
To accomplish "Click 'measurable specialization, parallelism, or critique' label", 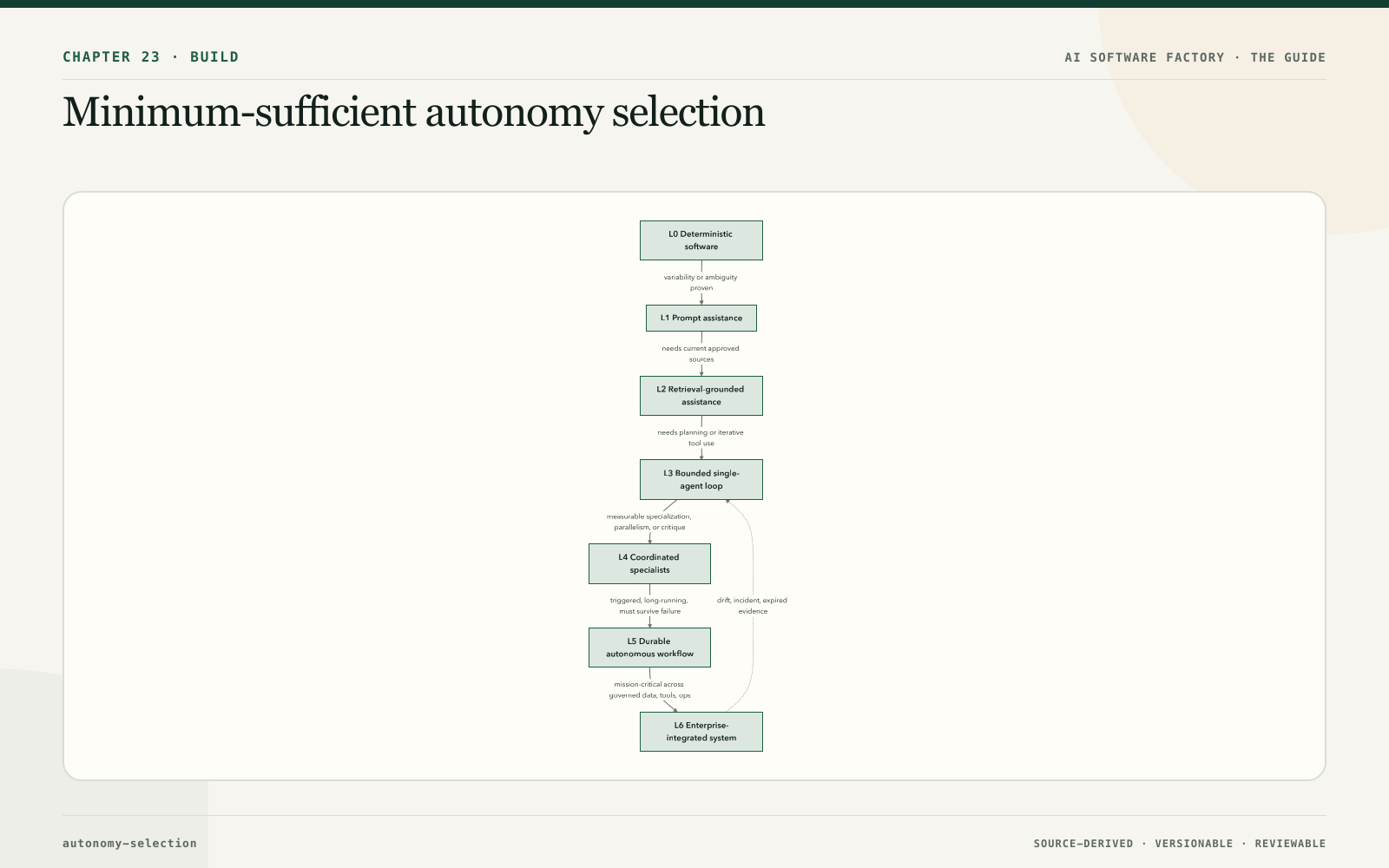I will pos(649,522).
